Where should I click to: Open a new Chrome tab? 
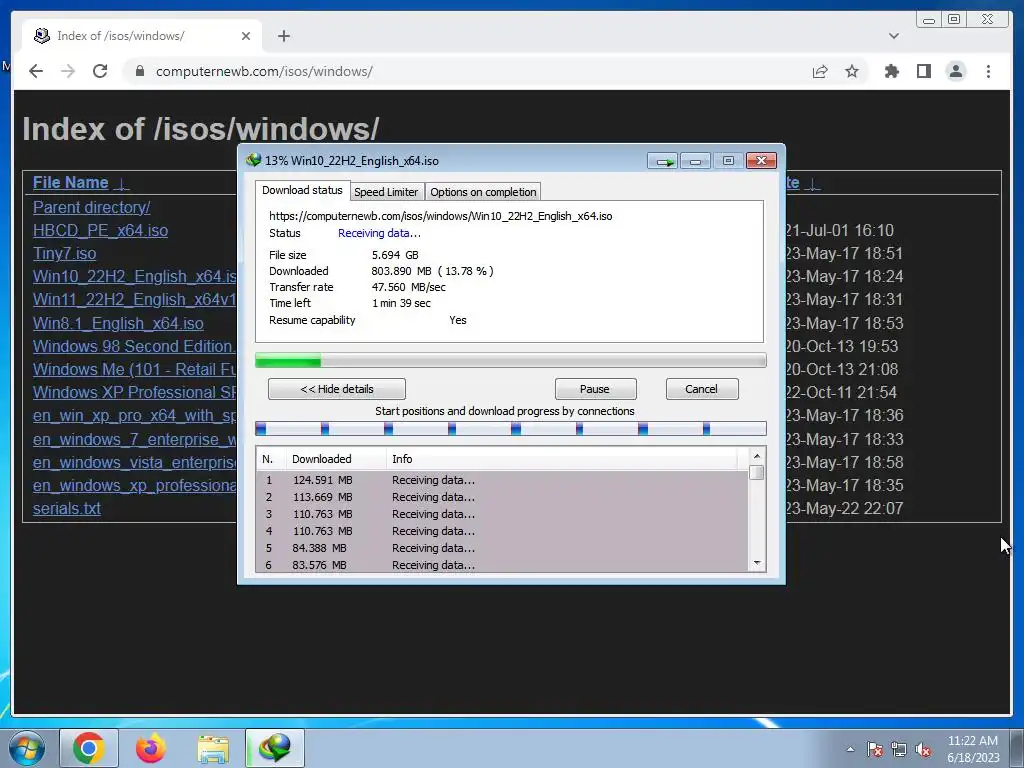click(283, 36)
